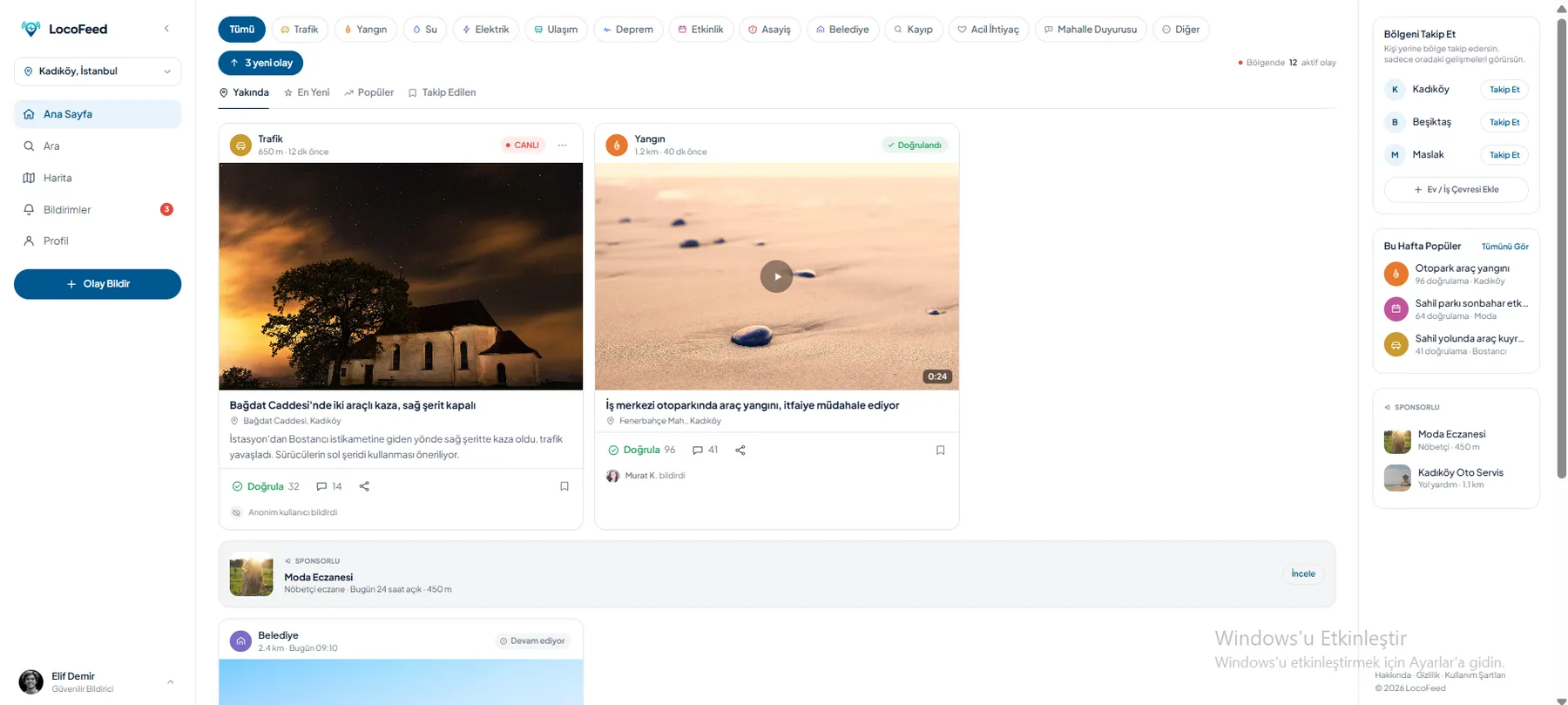Filter by the Diğer chip
The width and height of the screenshot is (1568, 705).
[1181, 30]
